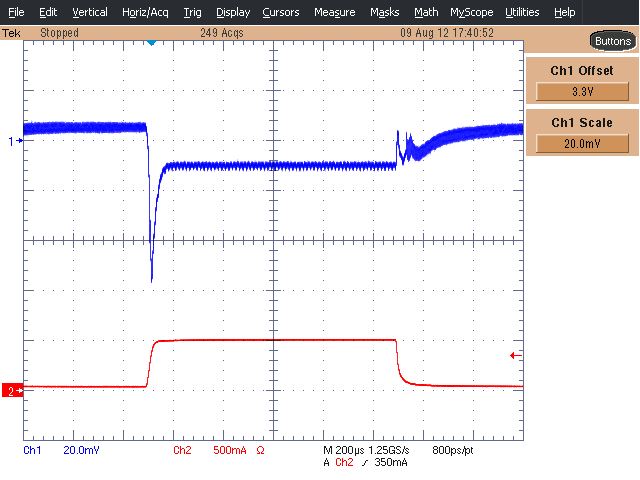The width and height of the screenshot is (640, 480).
Task: Click the 1.25GS/s sample rate readout
Action: tap(389, 450)
